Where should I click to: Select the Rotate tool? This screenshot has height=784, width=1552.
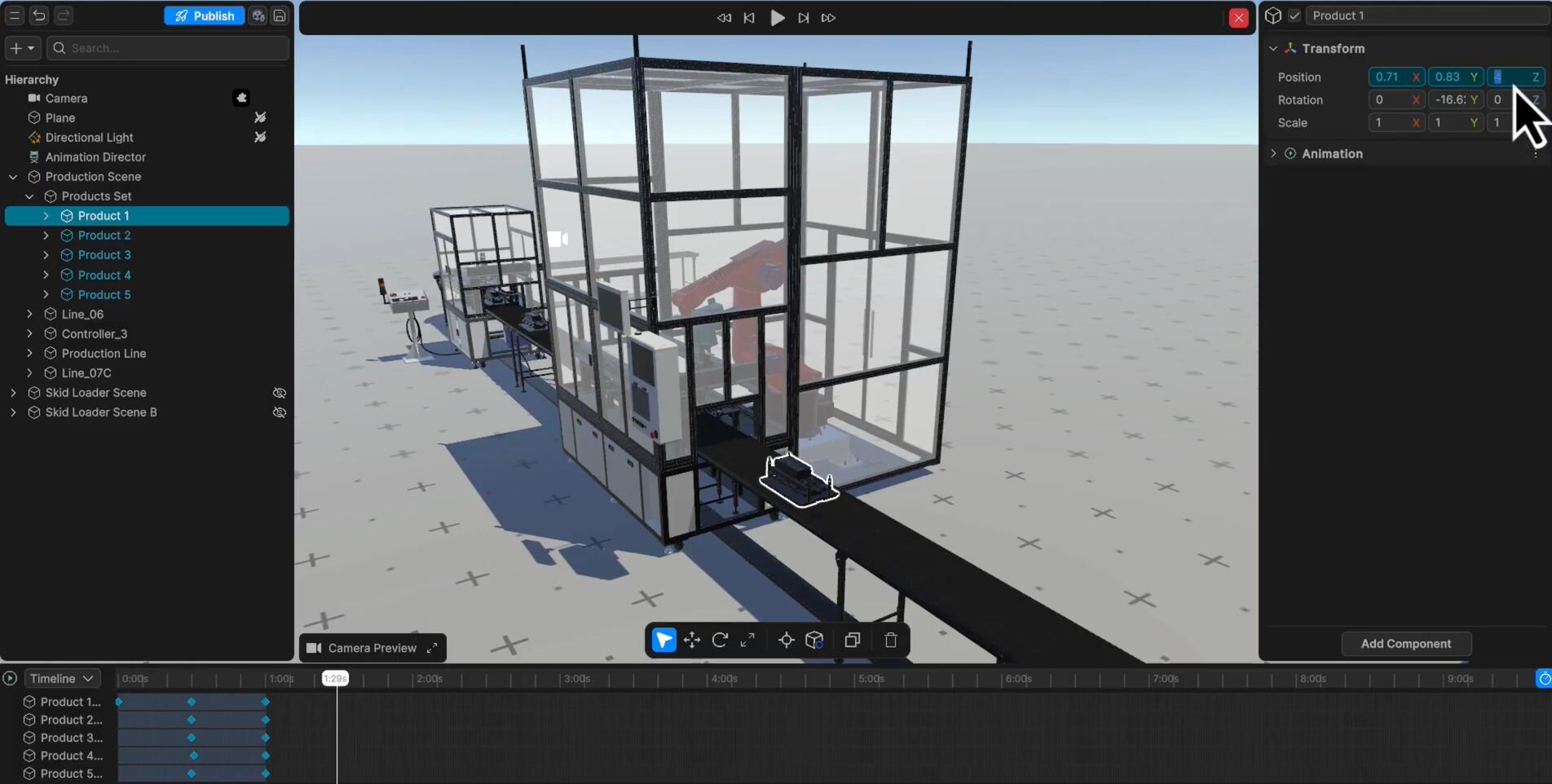[720, 640]
